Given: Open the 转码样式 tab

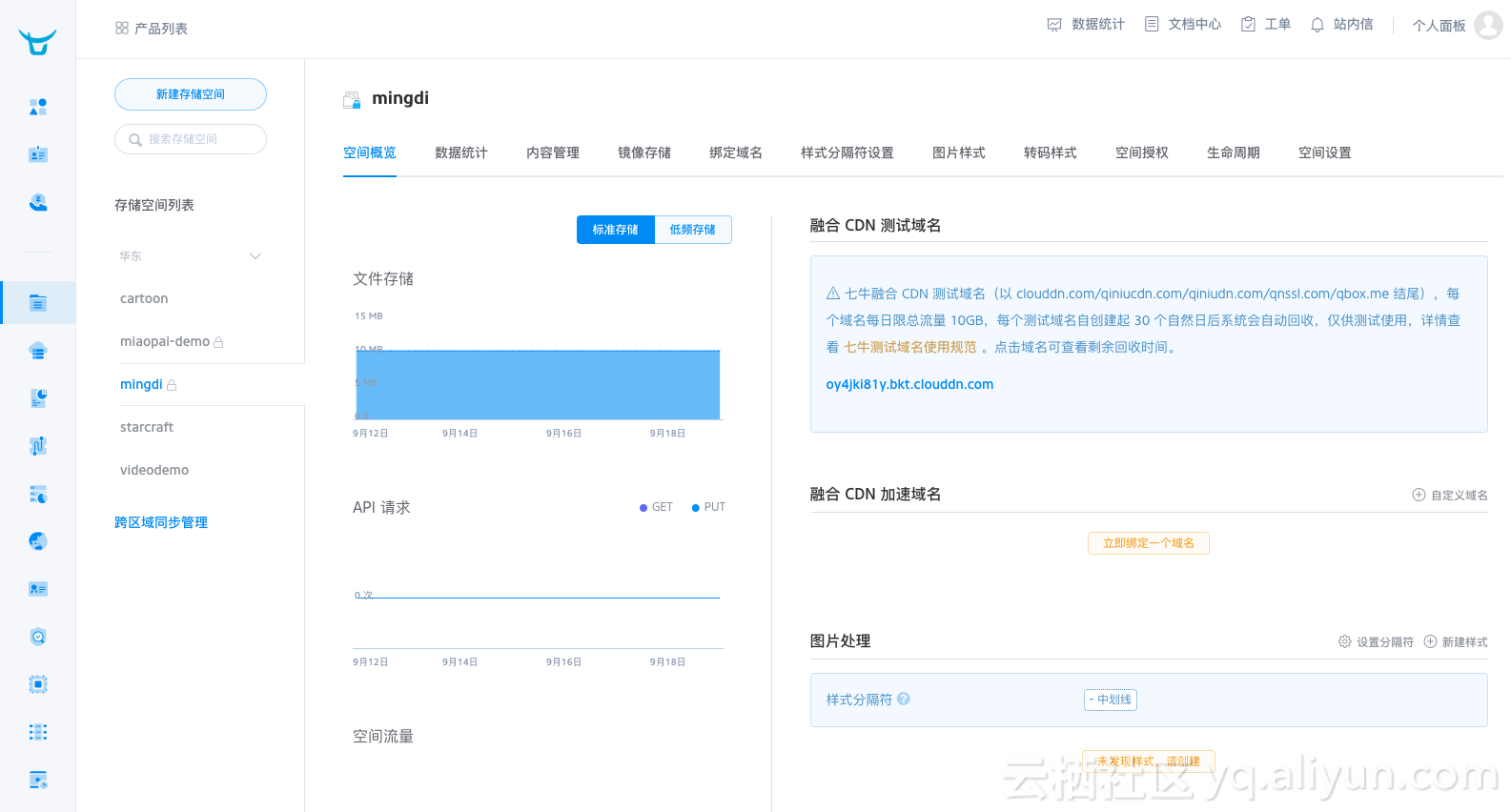Looking at the screenshot, I should coord(1051,152).
